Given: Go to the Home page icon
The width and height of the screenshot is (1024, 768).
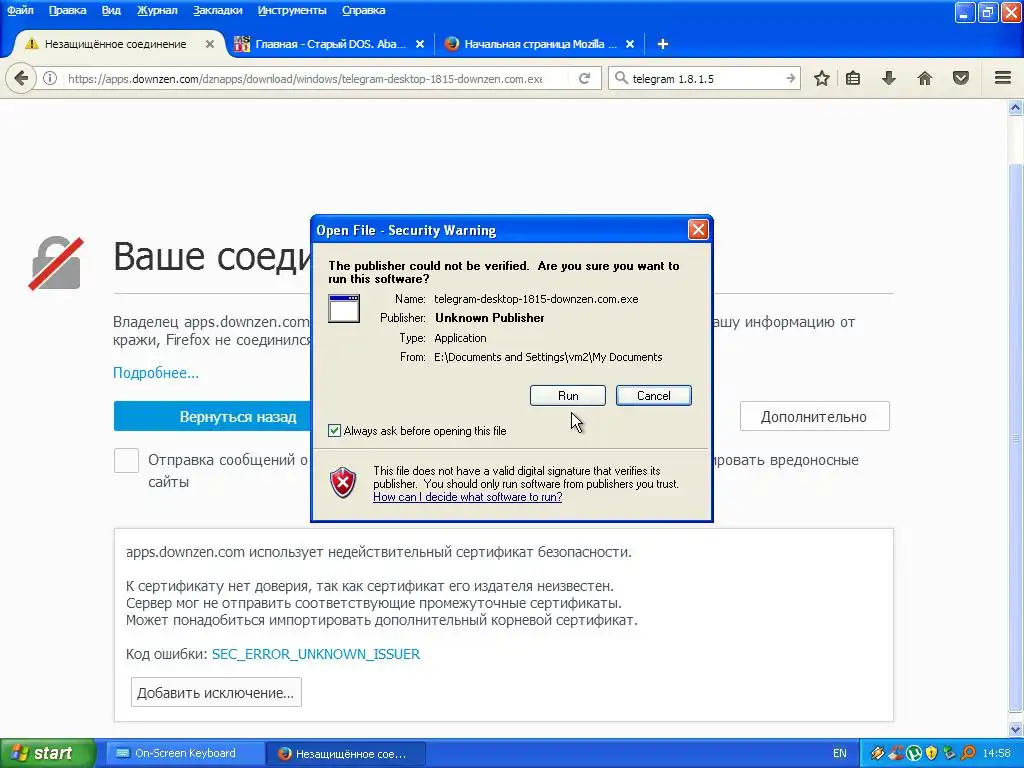Looking at the screenshot, I should 924,78.
